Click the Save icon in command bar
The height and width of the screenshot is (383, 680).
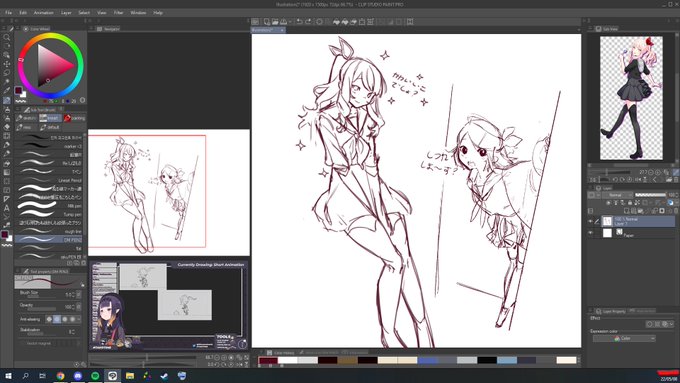[284, 21]
